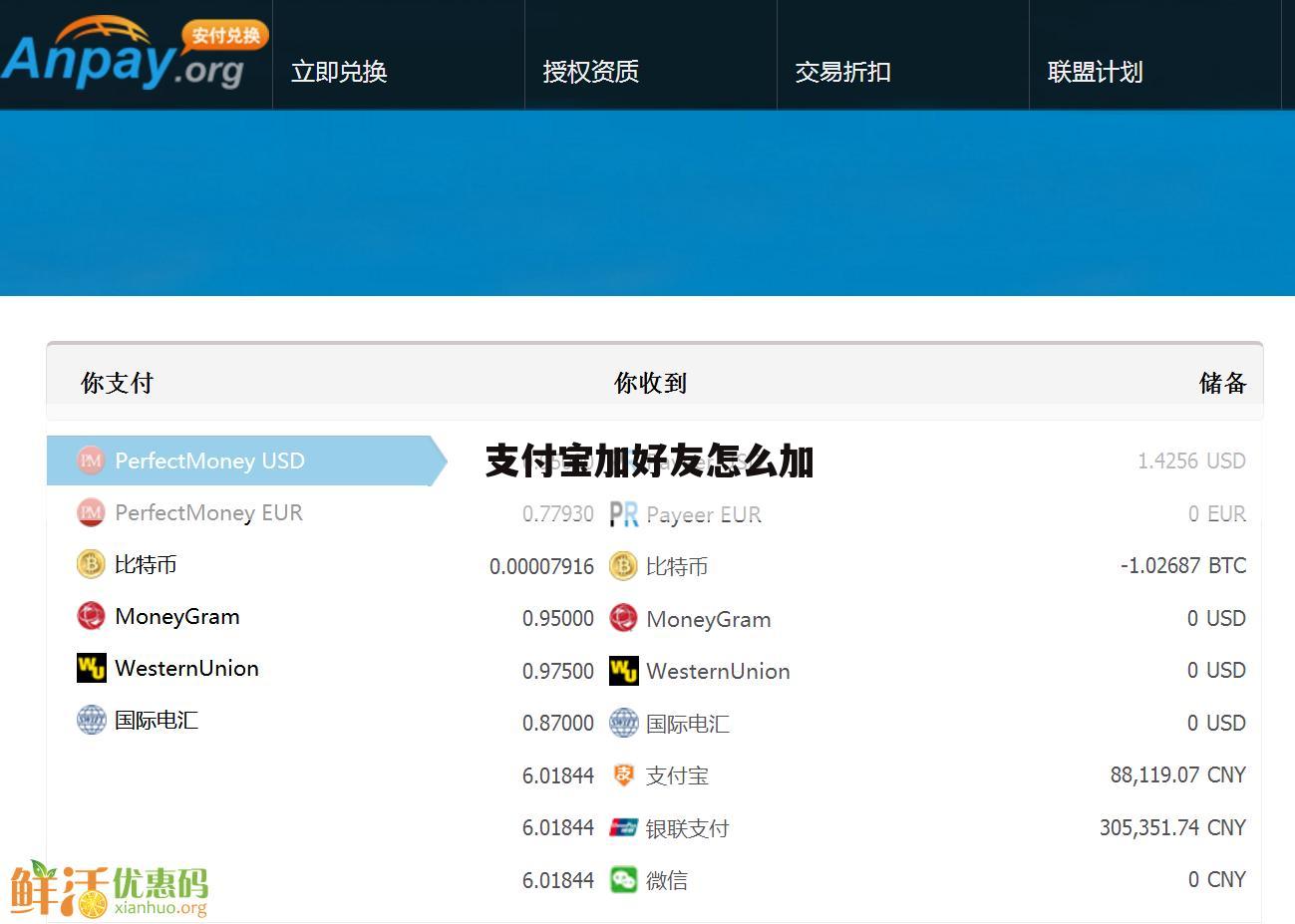Click the reserve value -1.02687 BTC
1295x924 pixels.
(x=1183, y=565)
